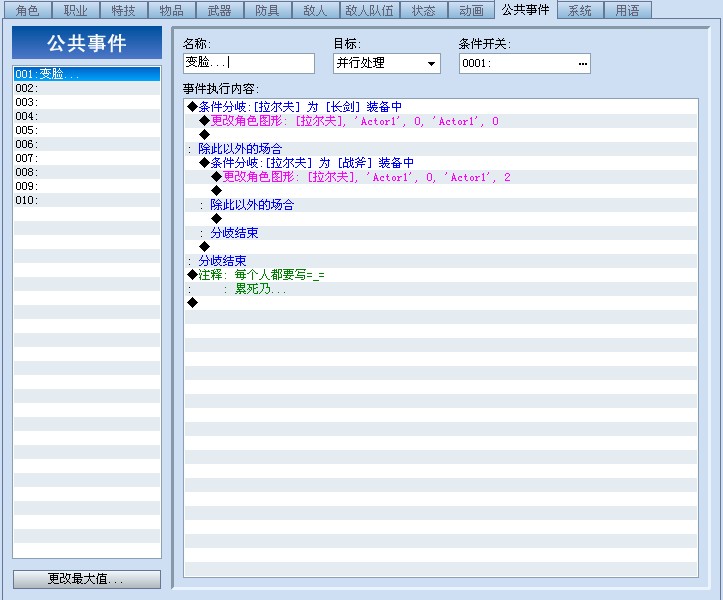Select common event 006 in list
This screenshot has width=723, height=600.
[87, 144]
